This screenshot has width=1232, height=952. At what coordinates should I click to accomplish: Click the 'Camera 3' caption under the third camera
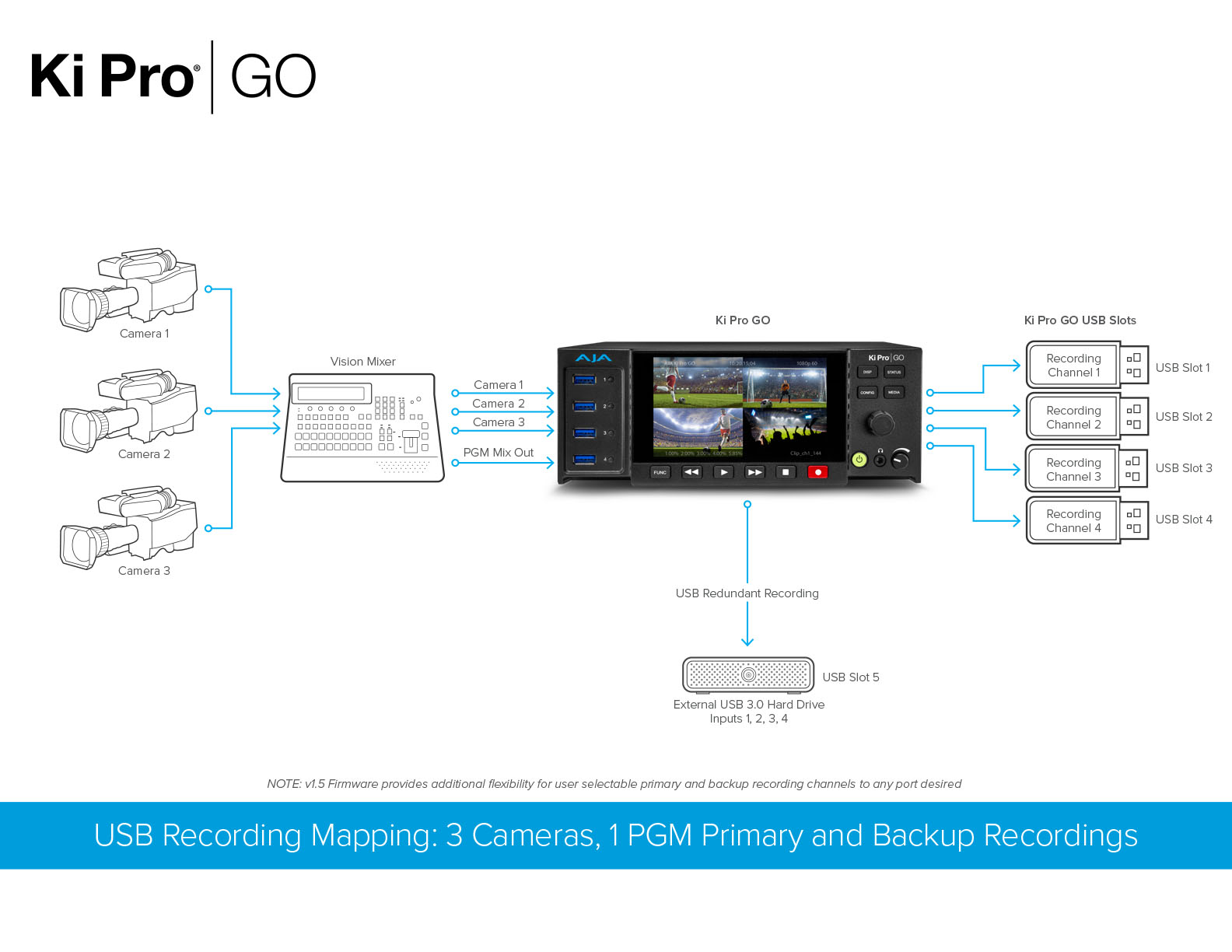tap(144, 571)
